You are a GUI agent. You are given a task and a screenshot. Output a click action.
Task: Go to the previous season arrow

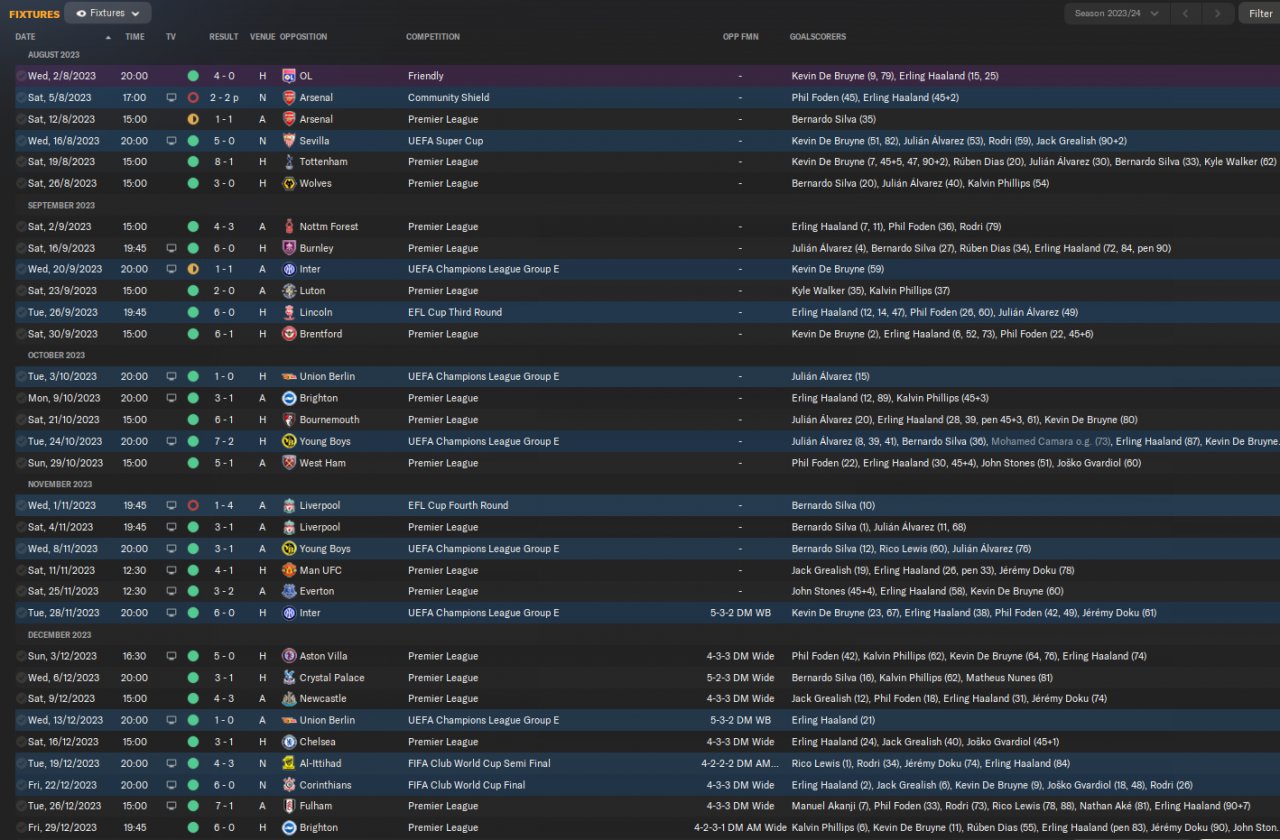1185,13
